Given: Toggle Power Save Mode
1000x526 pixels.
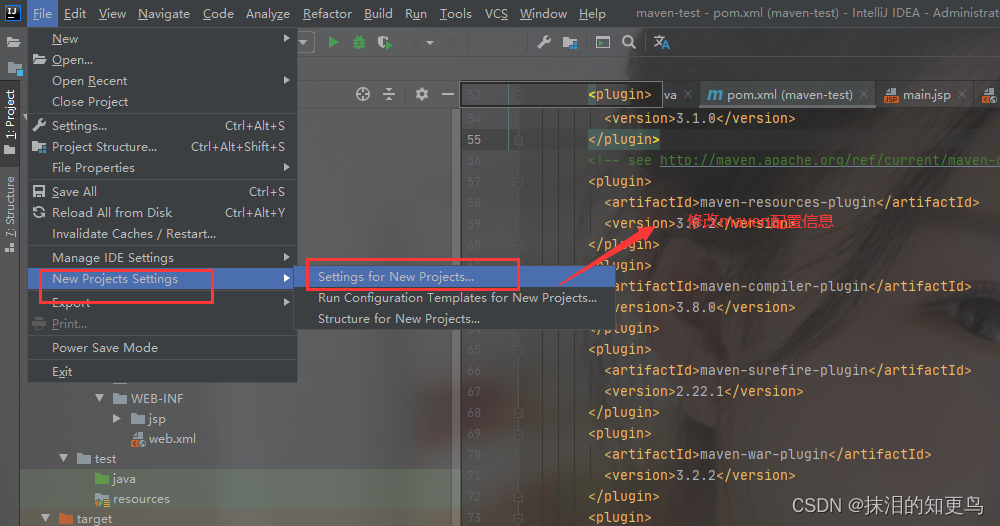Looking at the screenshot, I should (163, 347).
